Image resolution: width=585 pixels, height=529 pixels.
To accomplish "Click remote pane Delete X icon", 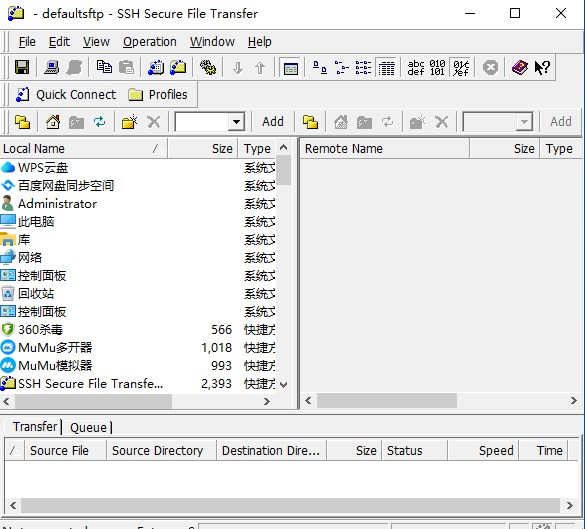I will (442, 122).
